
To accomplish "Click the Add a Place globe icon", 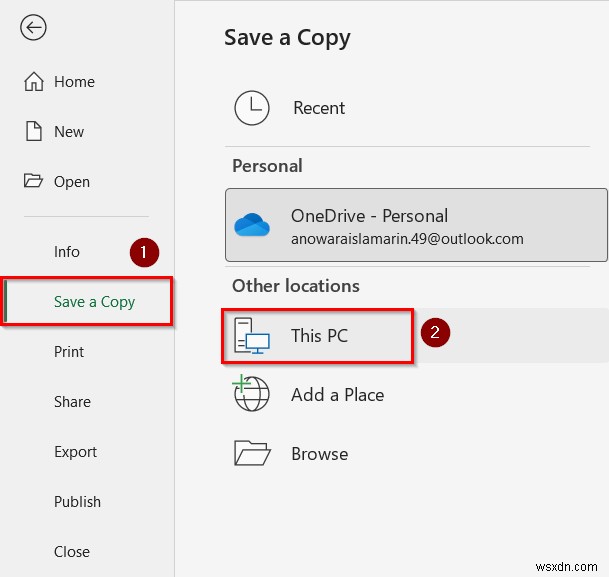I will coord(251,393).
